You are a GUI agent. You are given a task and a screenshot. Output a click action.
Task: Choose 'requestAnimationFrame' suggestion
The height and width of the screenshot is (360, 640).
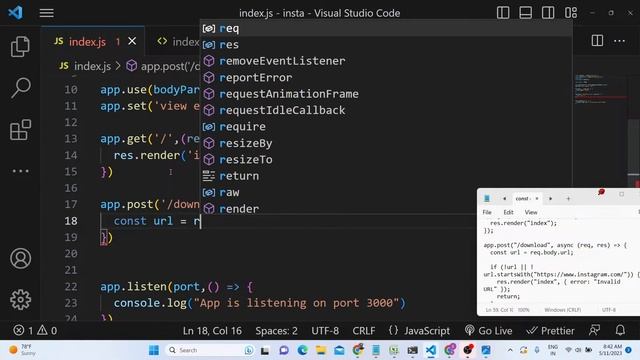pos(385,94)
